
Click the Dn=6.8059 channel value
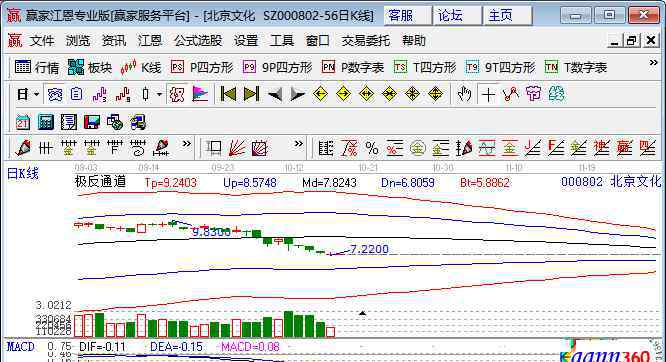click(x=408, y=183)
